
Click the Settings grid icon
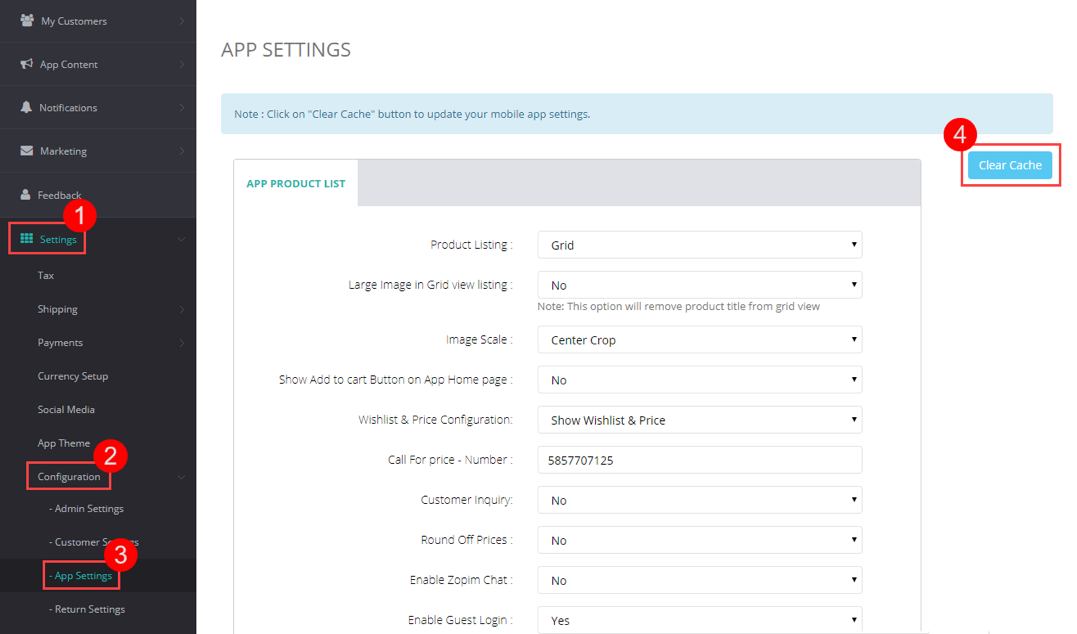27,239
